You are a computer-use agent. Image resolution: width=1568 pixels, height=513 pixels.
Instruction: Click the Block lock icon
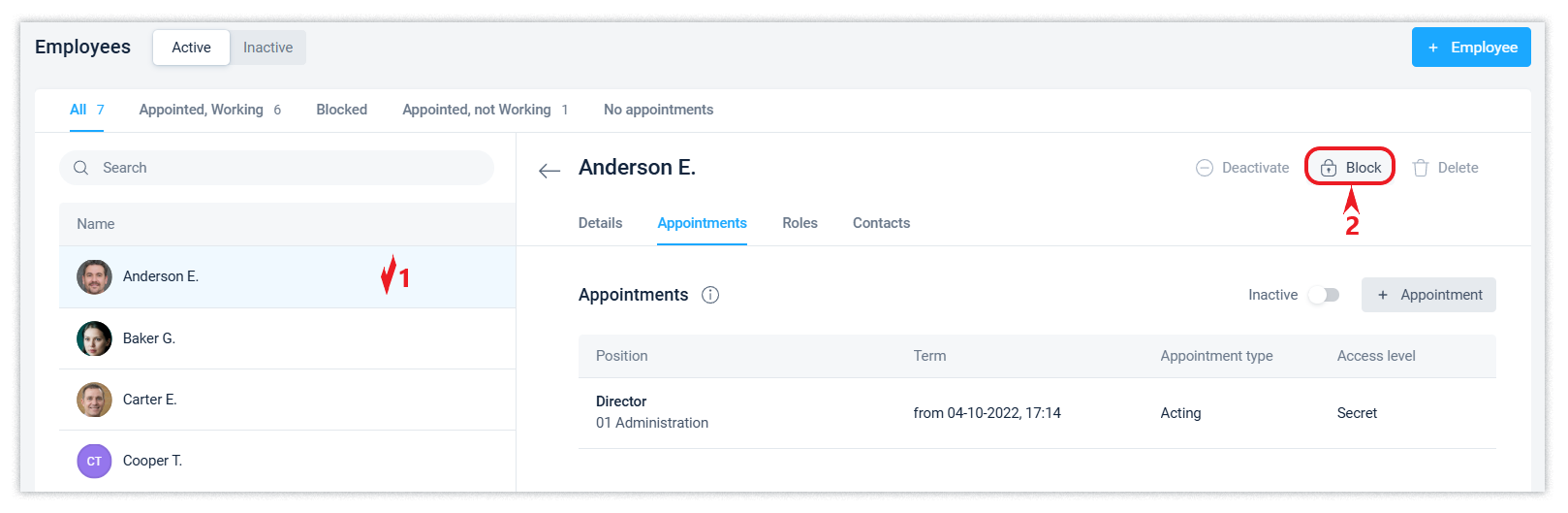coord(1329,168)
